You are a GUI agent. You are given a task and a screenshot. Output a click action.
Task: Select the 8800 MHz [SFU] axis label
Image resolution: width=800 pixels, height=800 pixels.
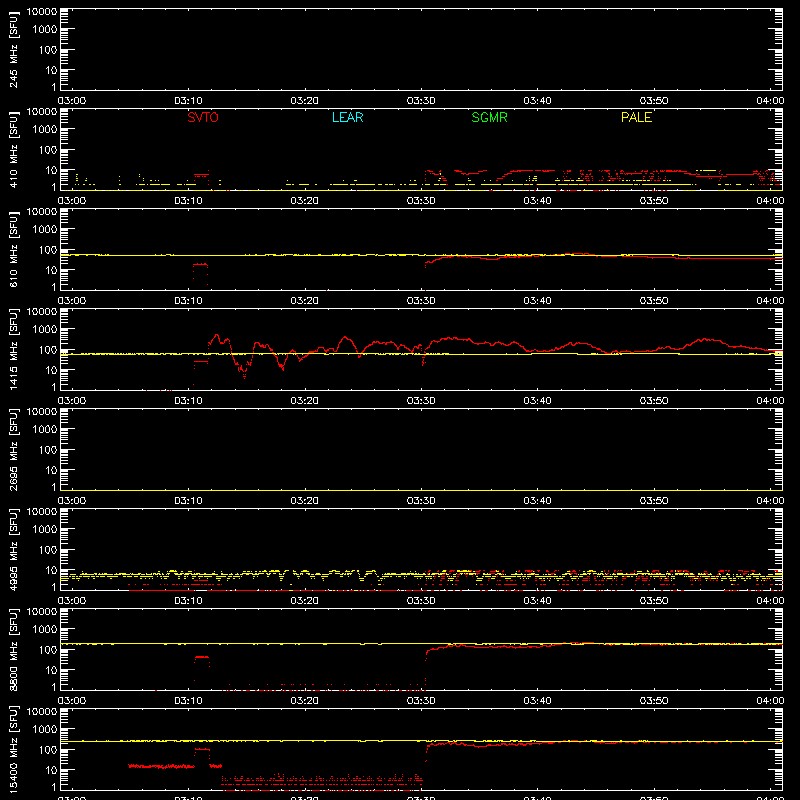[x=14, y=649]
